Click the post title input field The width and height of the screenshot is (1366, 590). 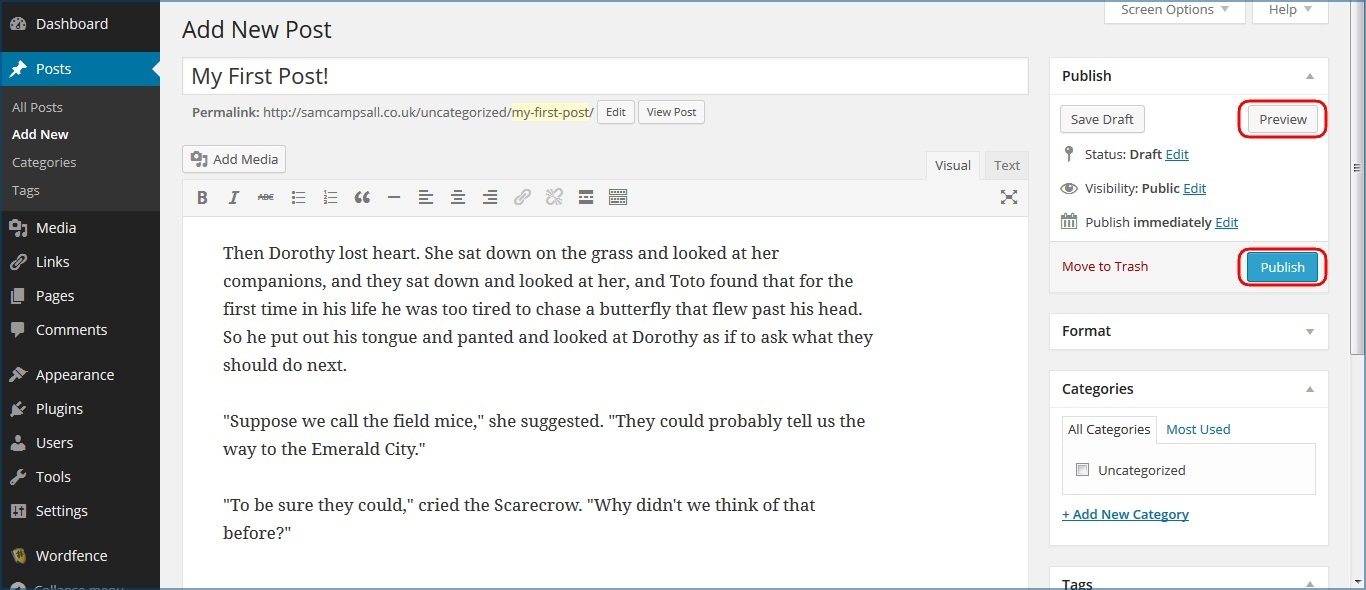(x=605, y=76)
